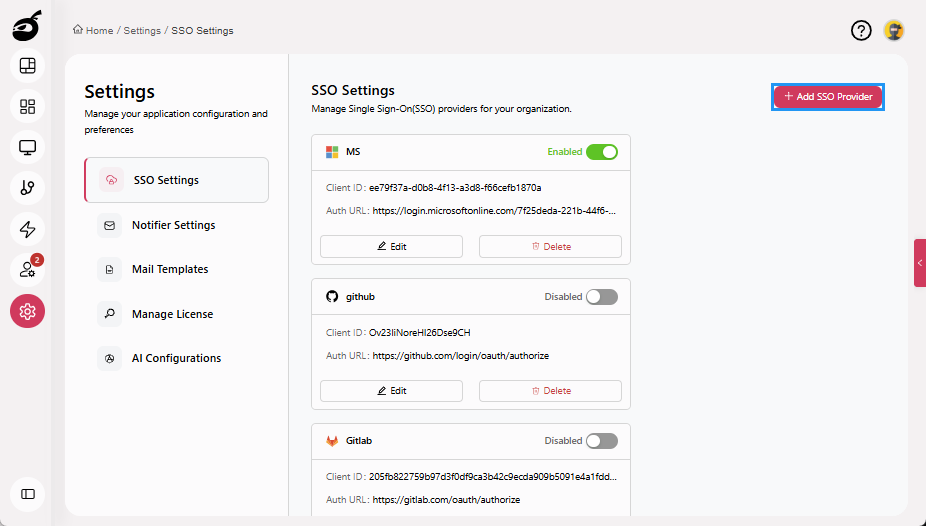The height and width of the screenshot is (526, 926).
Task: Open Manage License menu item
Action: (177, 314)
